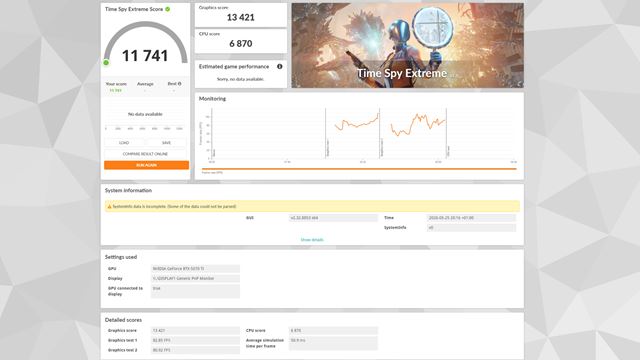Click the 'Sorry, no data available' message
The height and width of the screenshot is (360, 640).
240,79
